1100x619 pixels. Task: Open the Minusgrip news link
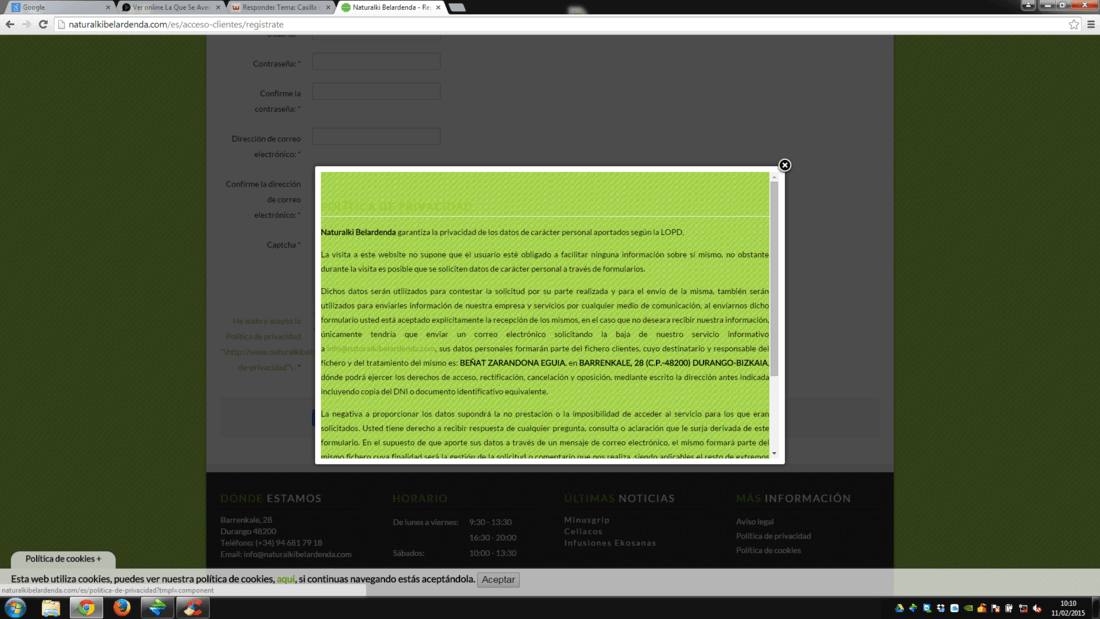(x=586, y=520)
